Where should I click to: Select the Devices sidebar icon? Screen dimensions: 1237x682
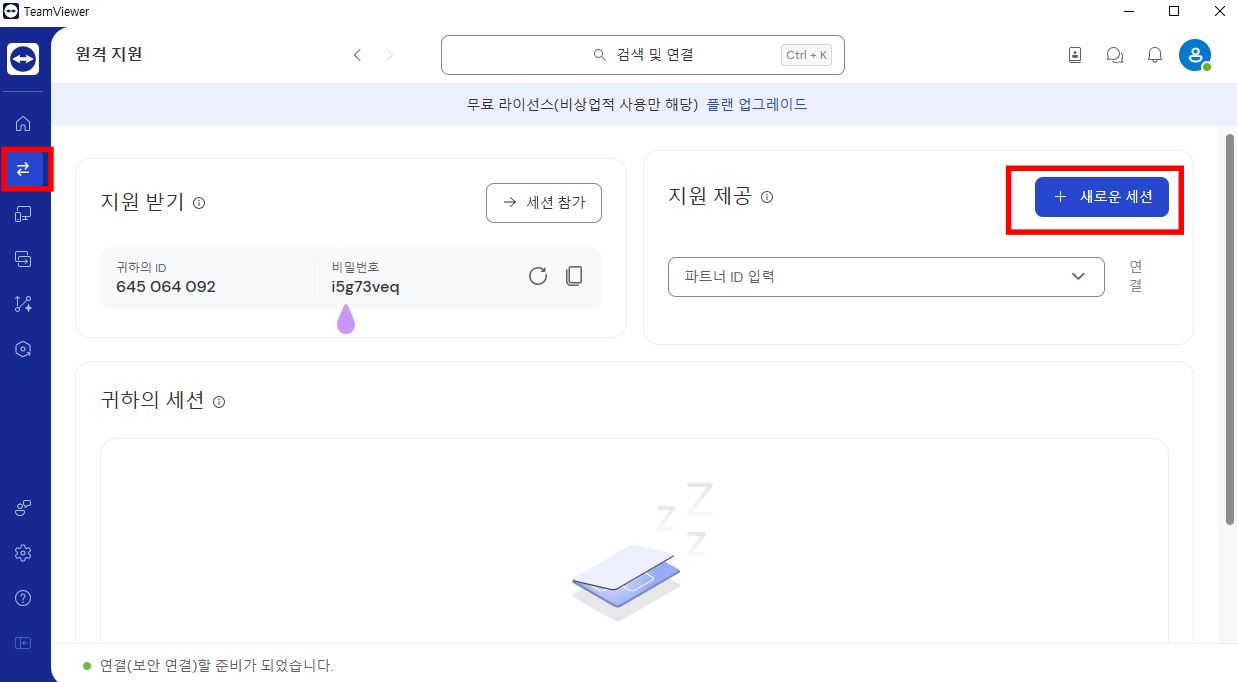coord(24,214)
